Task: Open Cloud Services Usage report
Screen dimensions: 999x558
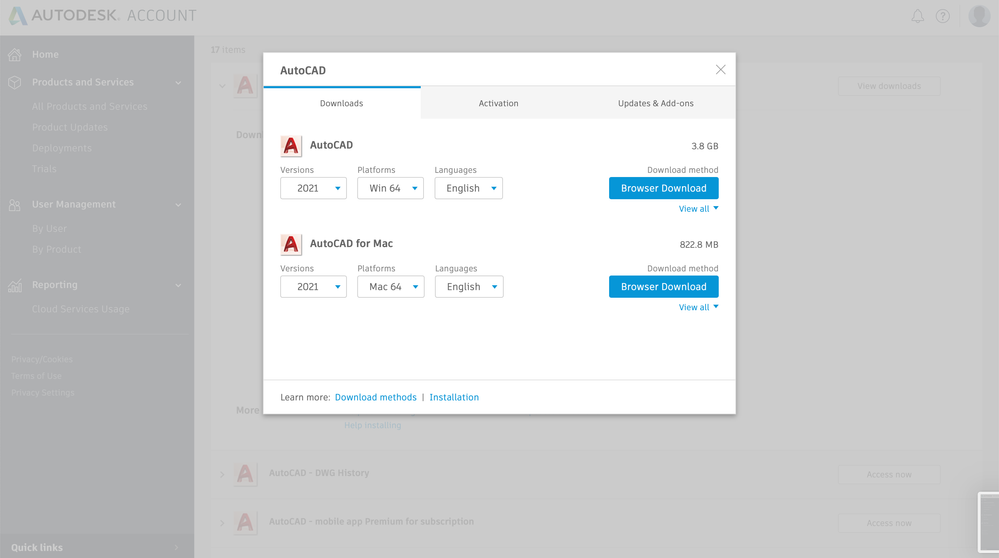Action: [81, 309]
